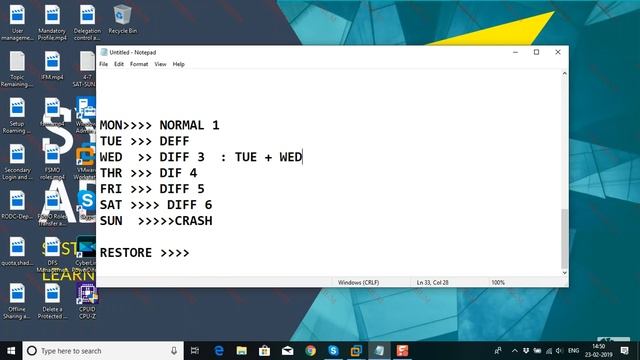Select the CPUID CPU-Z desktop shortcut
640x360 pixels.
point(87,301)
